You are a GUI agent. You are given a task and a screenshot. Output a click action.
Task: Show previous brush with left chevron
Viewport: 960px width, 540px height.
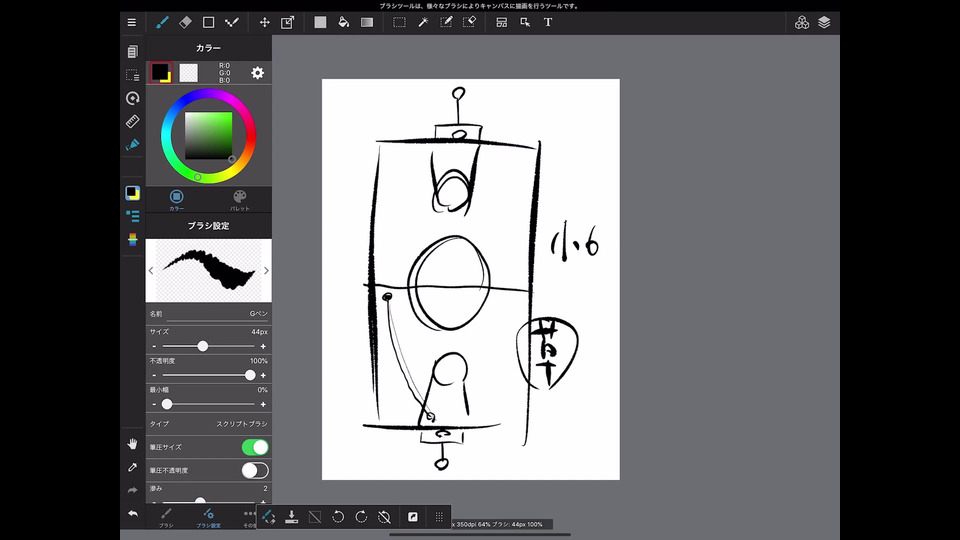click(x=151, y=271)
